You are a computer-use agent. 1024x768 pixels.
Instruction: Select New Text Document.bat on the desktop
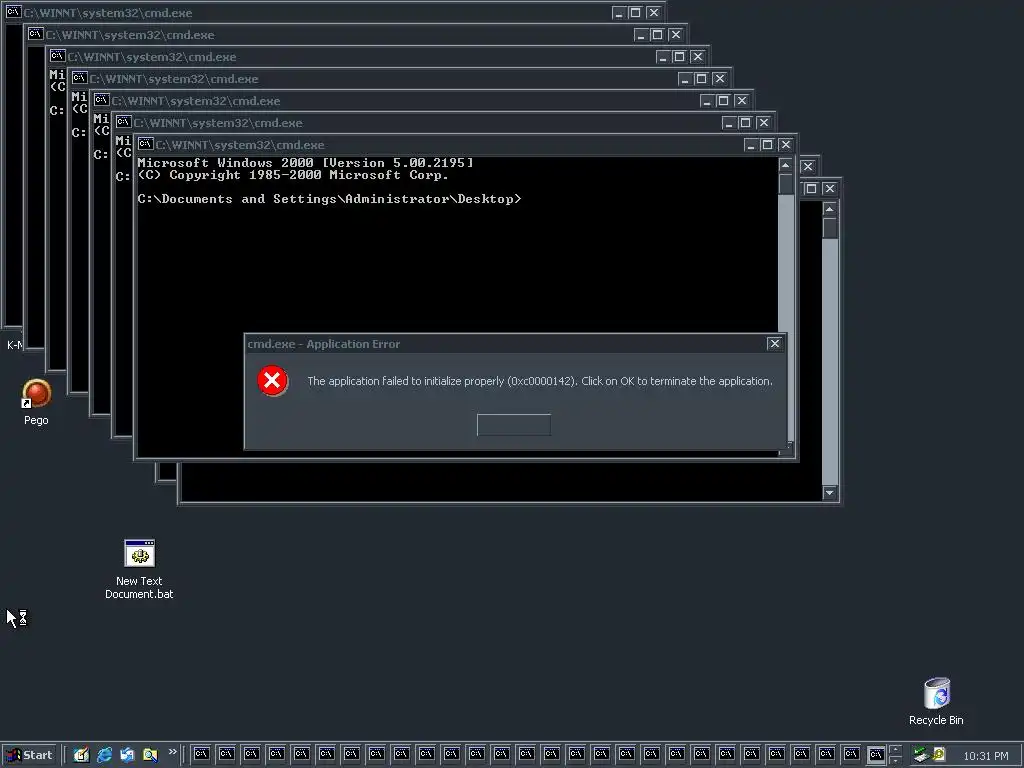click(x=139, y=569)
